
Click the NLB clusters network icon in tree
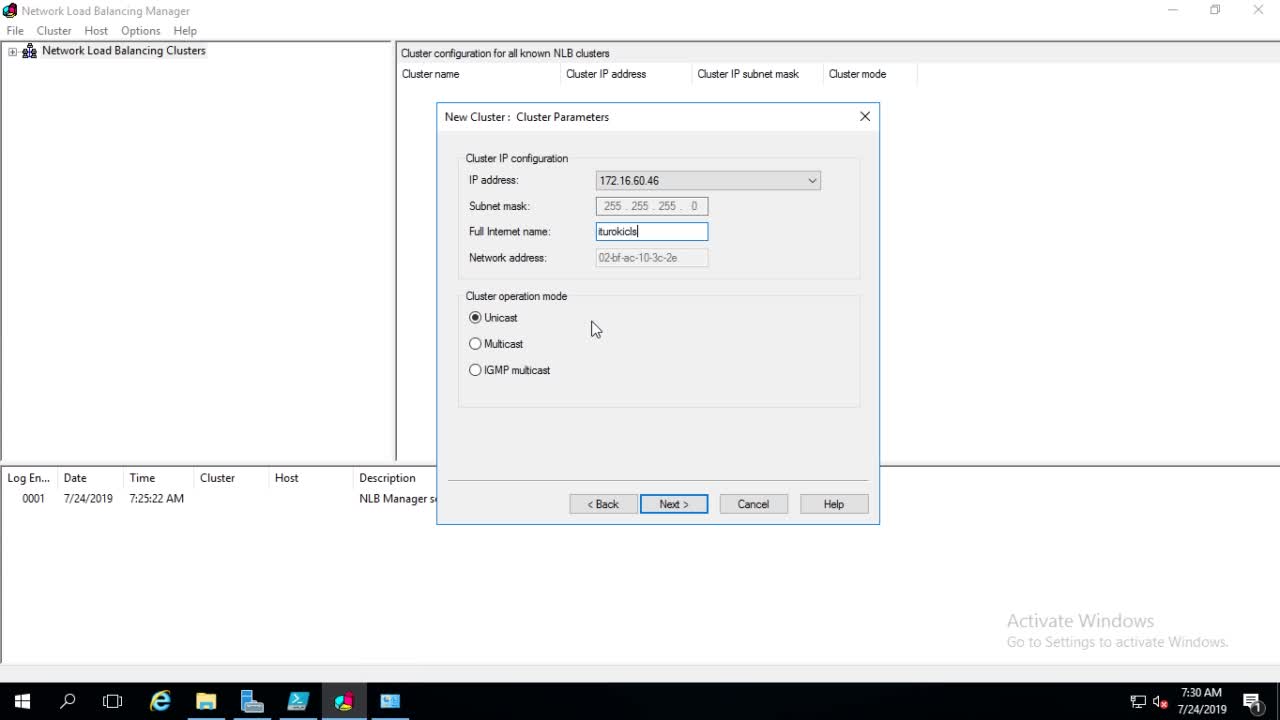[x=29, y=51]
